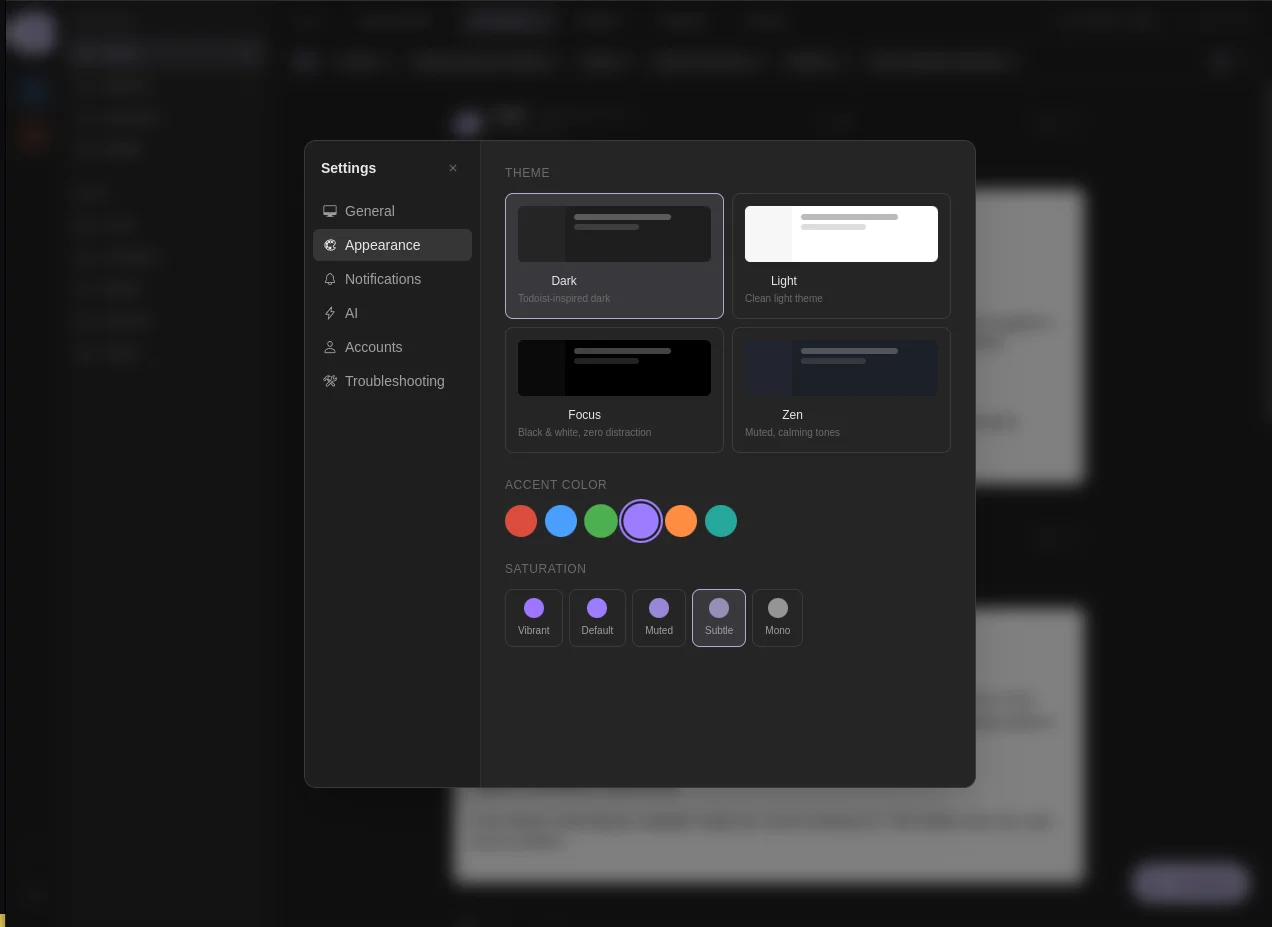Select the Default saturation level
Image resolution: width=1272 pixels, height=927 pixels.
click(x=597, y=617)
